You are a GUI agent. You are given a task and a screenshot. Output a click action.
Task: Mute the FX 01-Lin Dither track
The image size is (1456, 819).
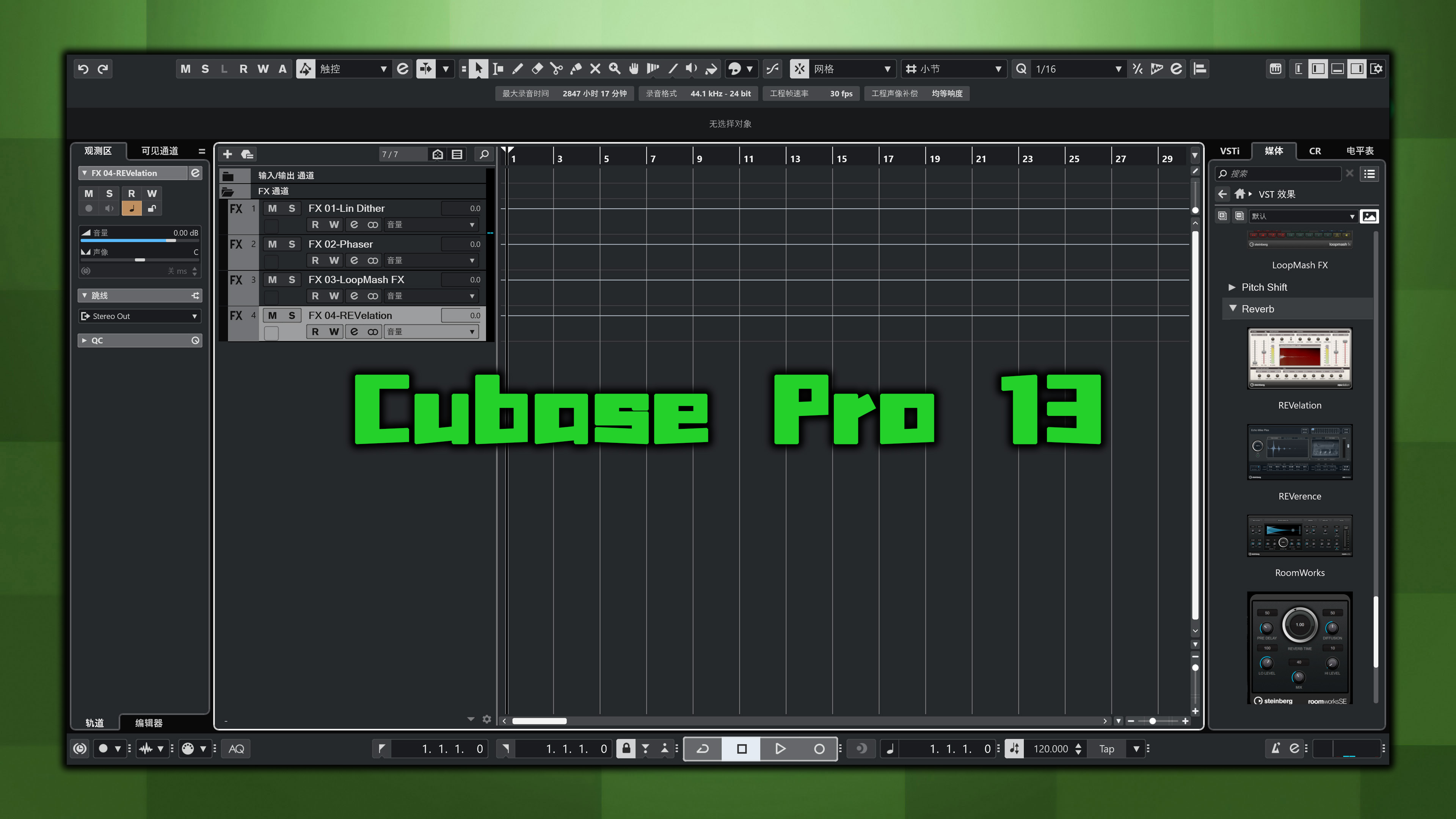(x=273, y=208)
